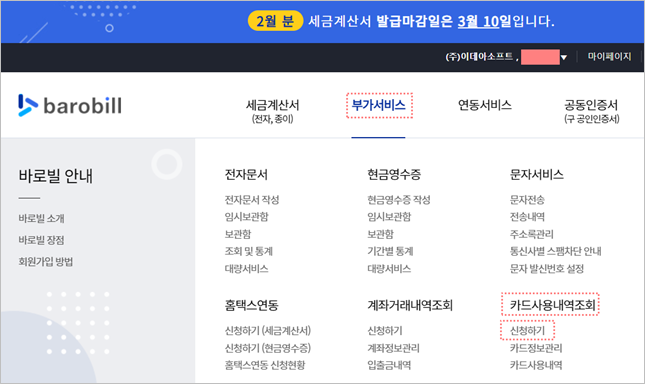The width and height of the screenshot is (645, 384).
Task: Open 신청하기 (현금영수증)
Action: click(x=267, y=348)
